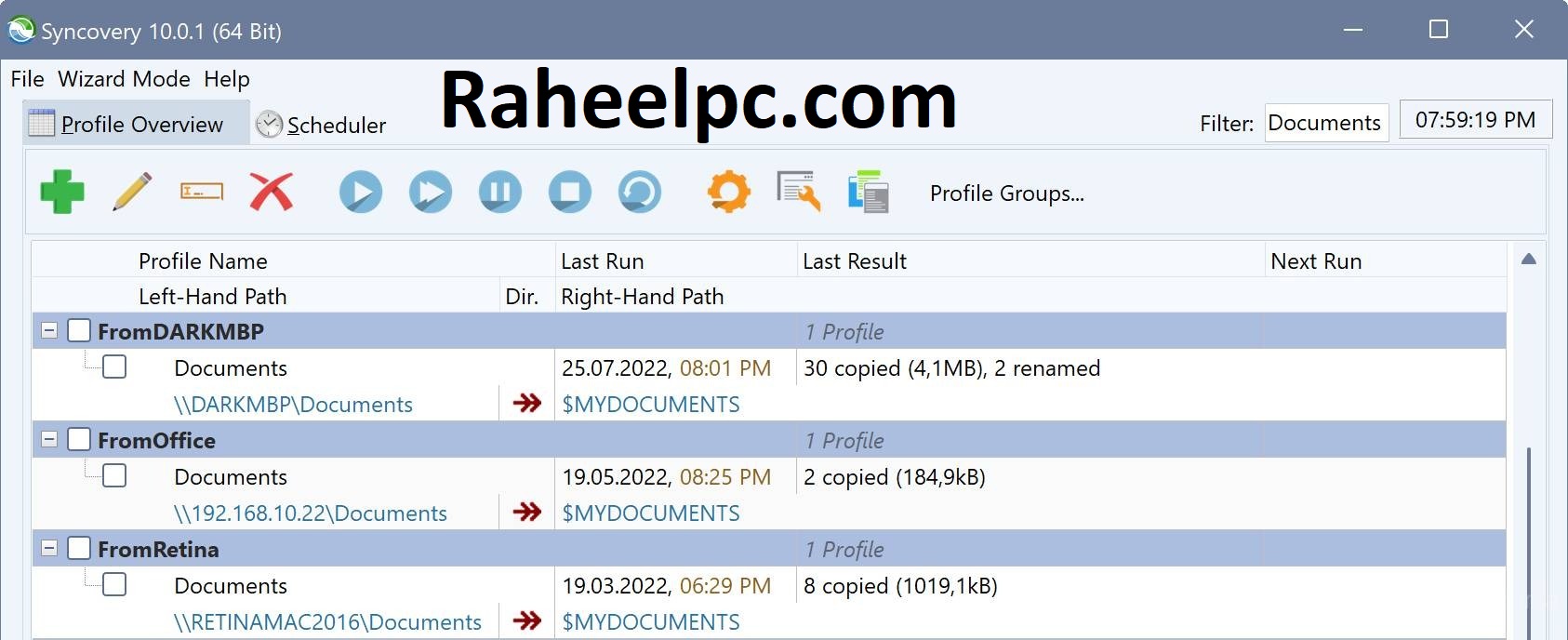Tick the FromOffice group checkbox
Image resolution: width=1568 pixels, height=640 pixels.
(x=79, y=440)
